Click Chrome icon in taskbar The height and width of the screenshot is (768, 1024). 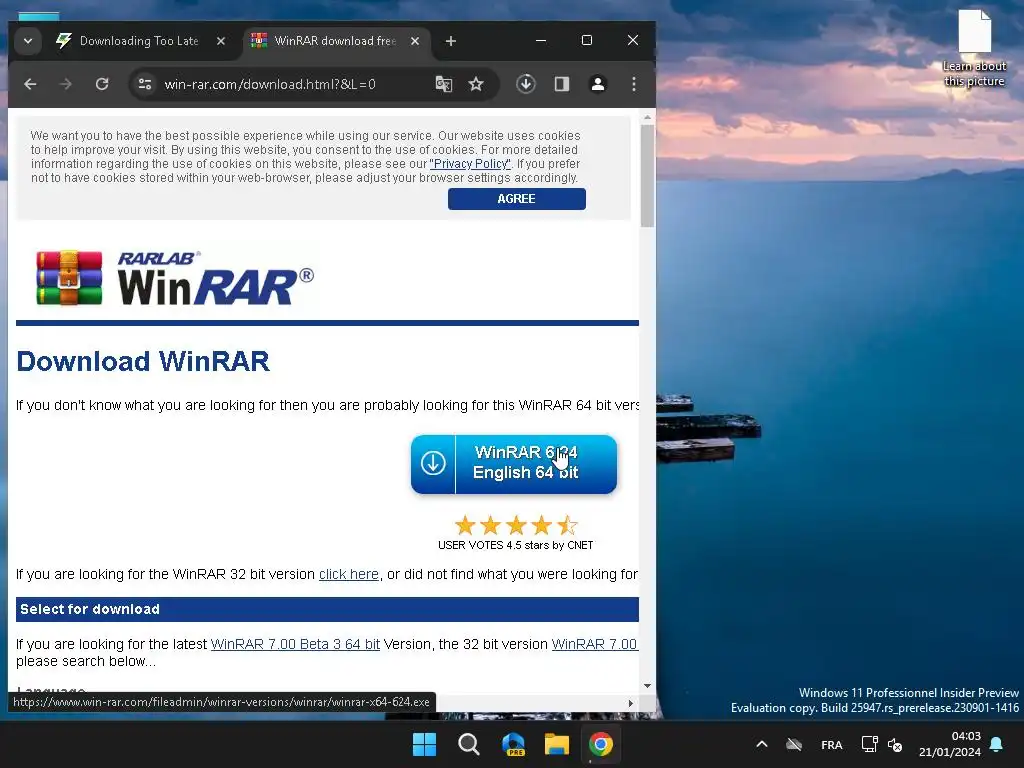601,744
